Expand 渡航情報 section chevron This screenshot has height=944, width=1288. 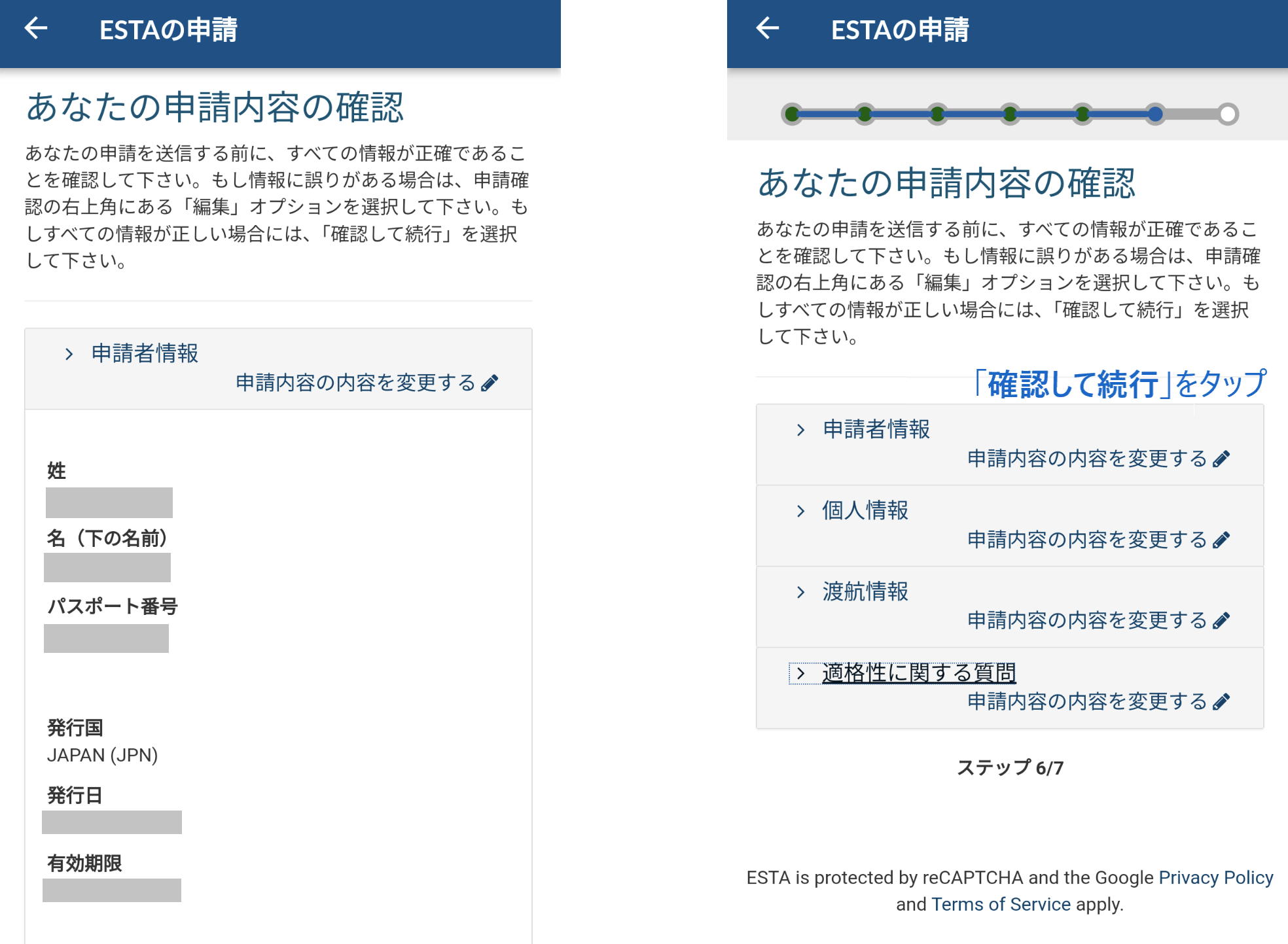(x=800, y=592)
